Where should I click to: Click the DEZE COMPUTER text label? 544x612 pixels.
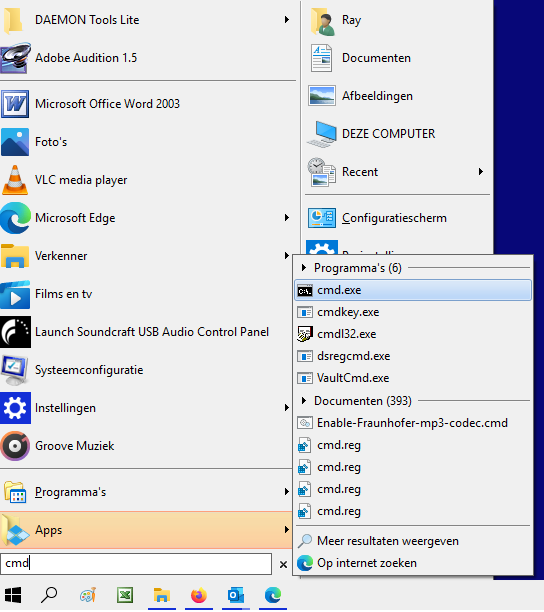[x=388, y=134]
